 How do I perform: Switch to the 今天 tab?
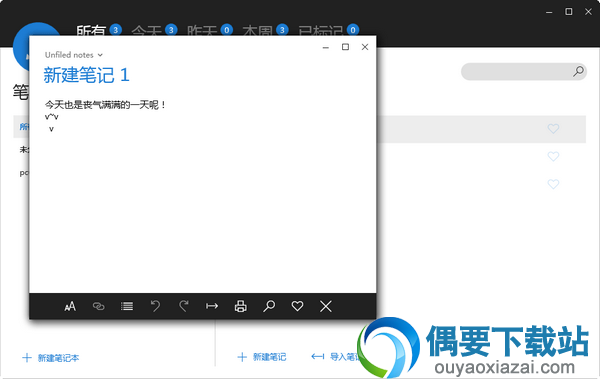pyautogui.click(x=154, y=30)
